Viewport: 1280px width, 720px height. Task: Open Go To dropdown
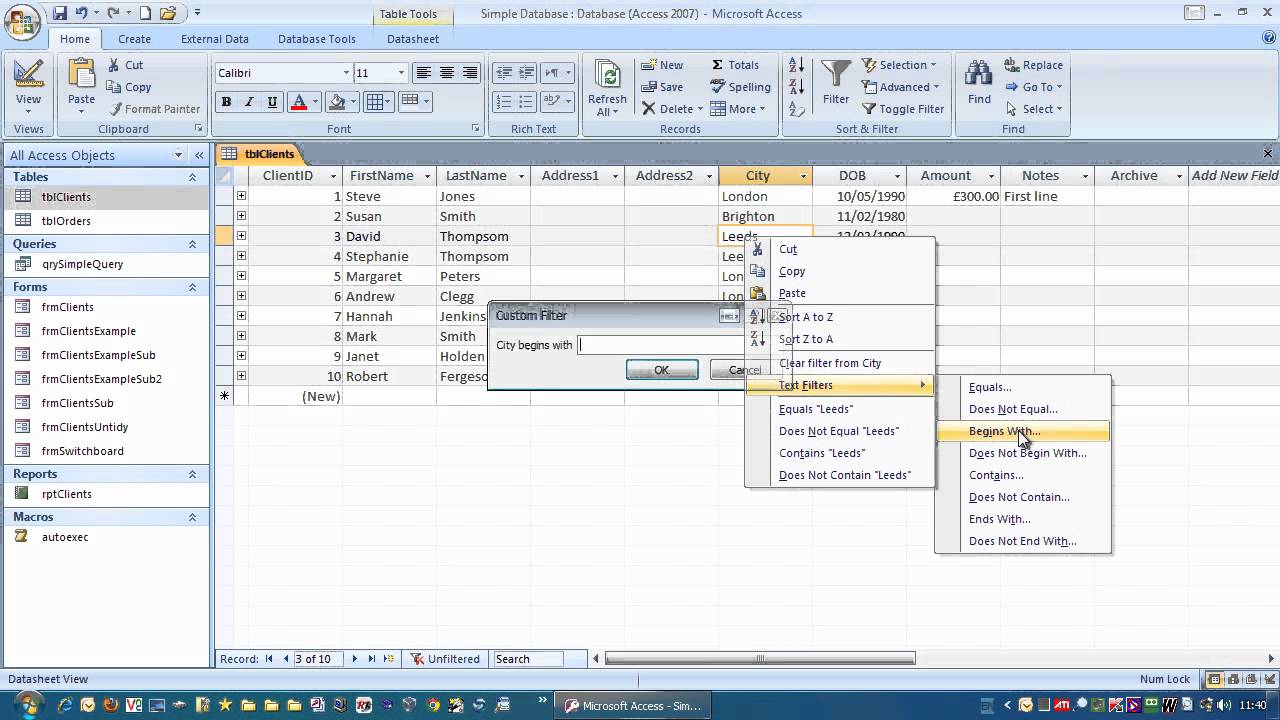[1033, 87]
